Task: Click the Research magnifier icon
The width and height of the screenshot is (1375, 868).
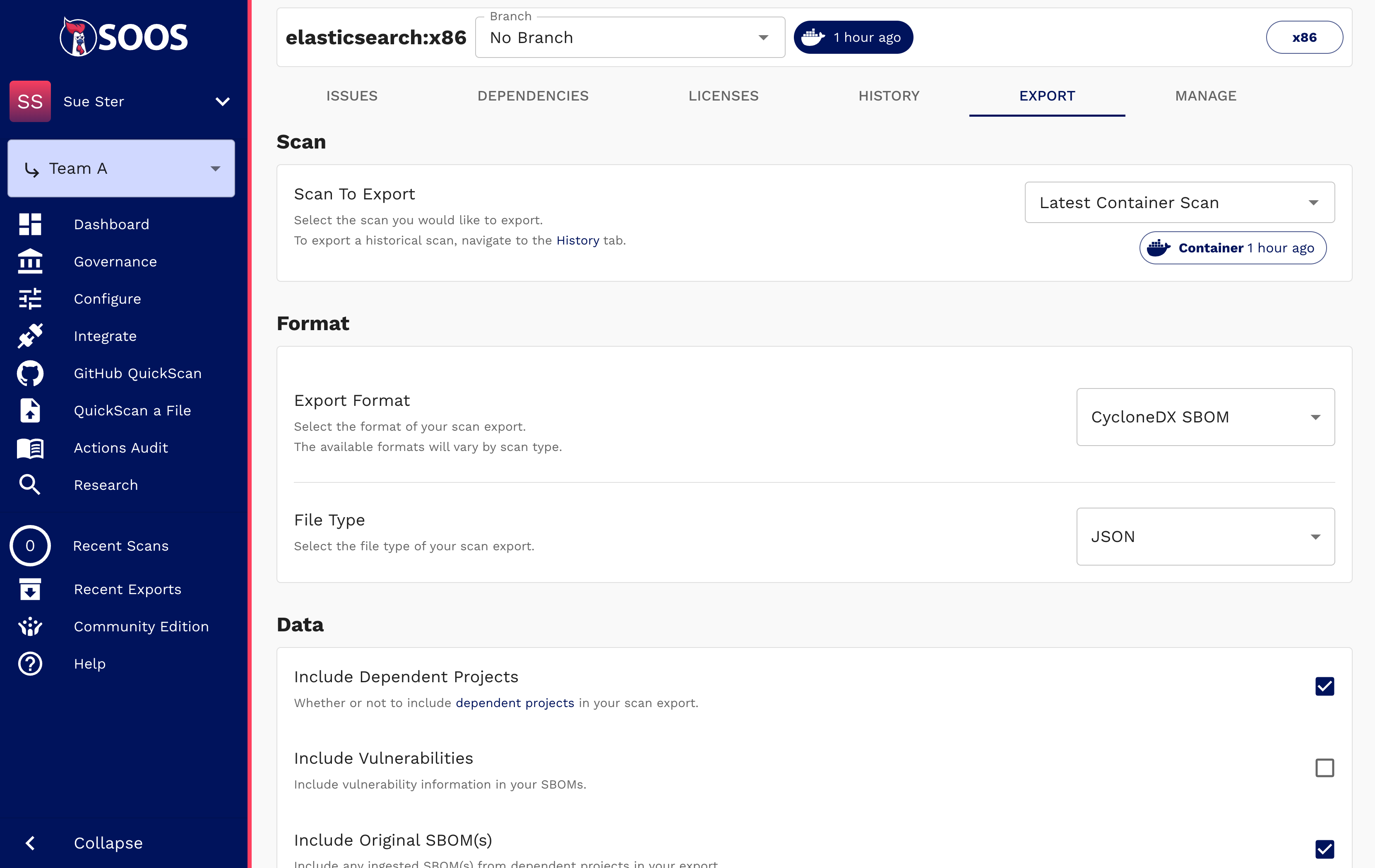Action: click(x=30, y=485)
